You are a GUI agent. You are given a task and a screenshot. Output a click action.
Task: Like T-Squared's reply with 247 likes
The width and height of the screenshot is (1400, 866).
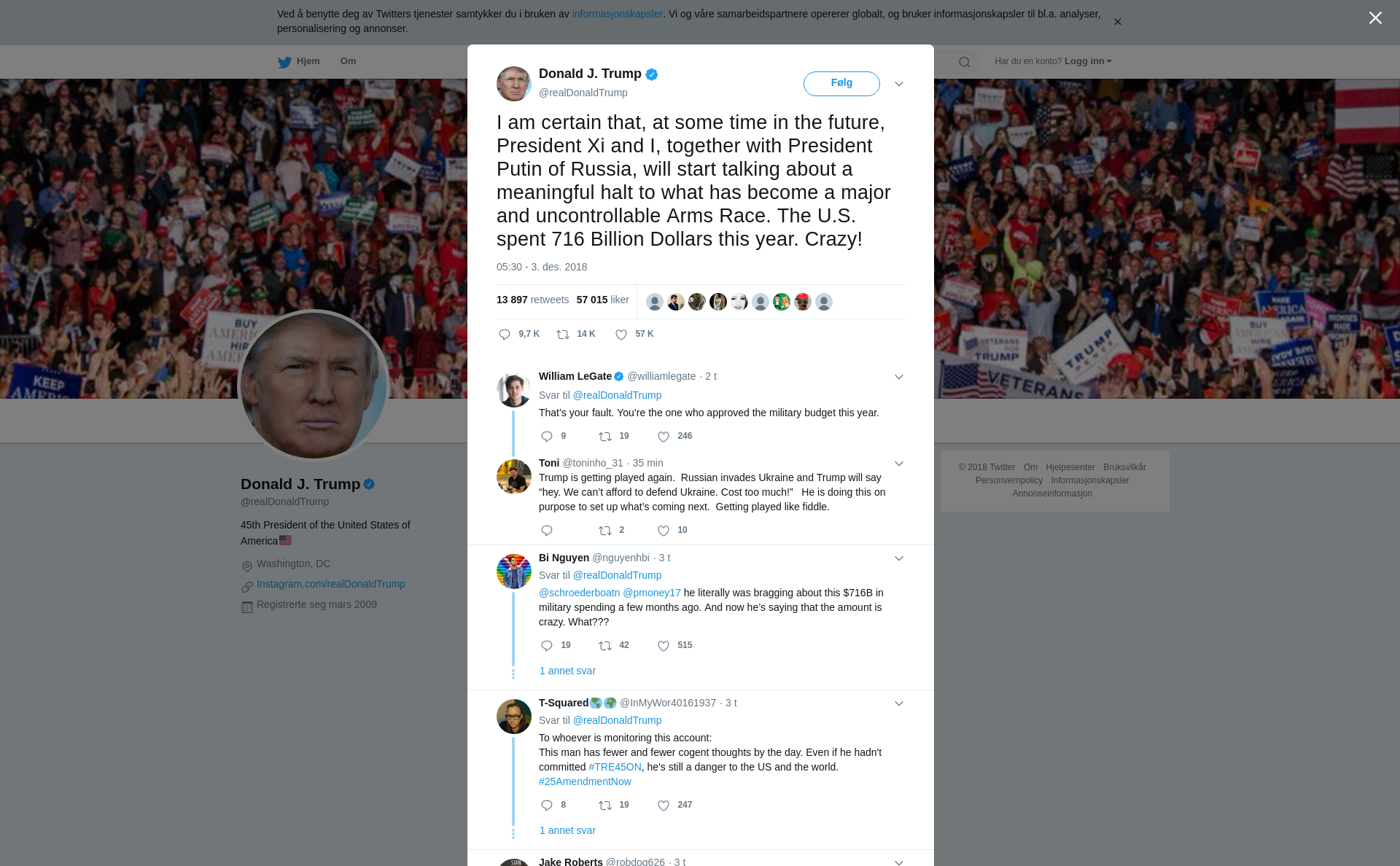(x=664, y=805)
